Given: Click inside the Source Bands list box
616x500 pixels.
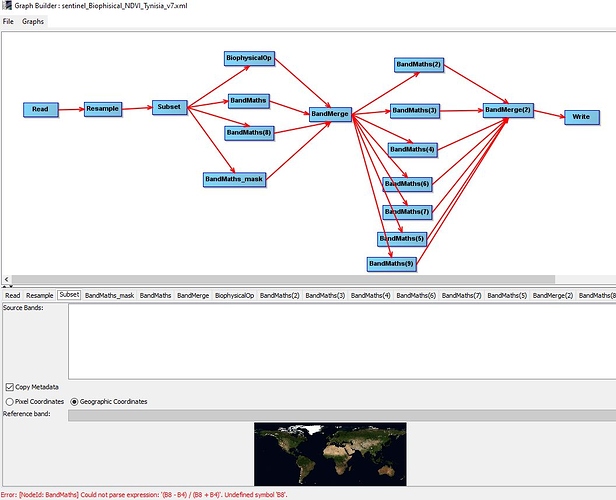Looking at the screenshot, I should tap(342, 341).
